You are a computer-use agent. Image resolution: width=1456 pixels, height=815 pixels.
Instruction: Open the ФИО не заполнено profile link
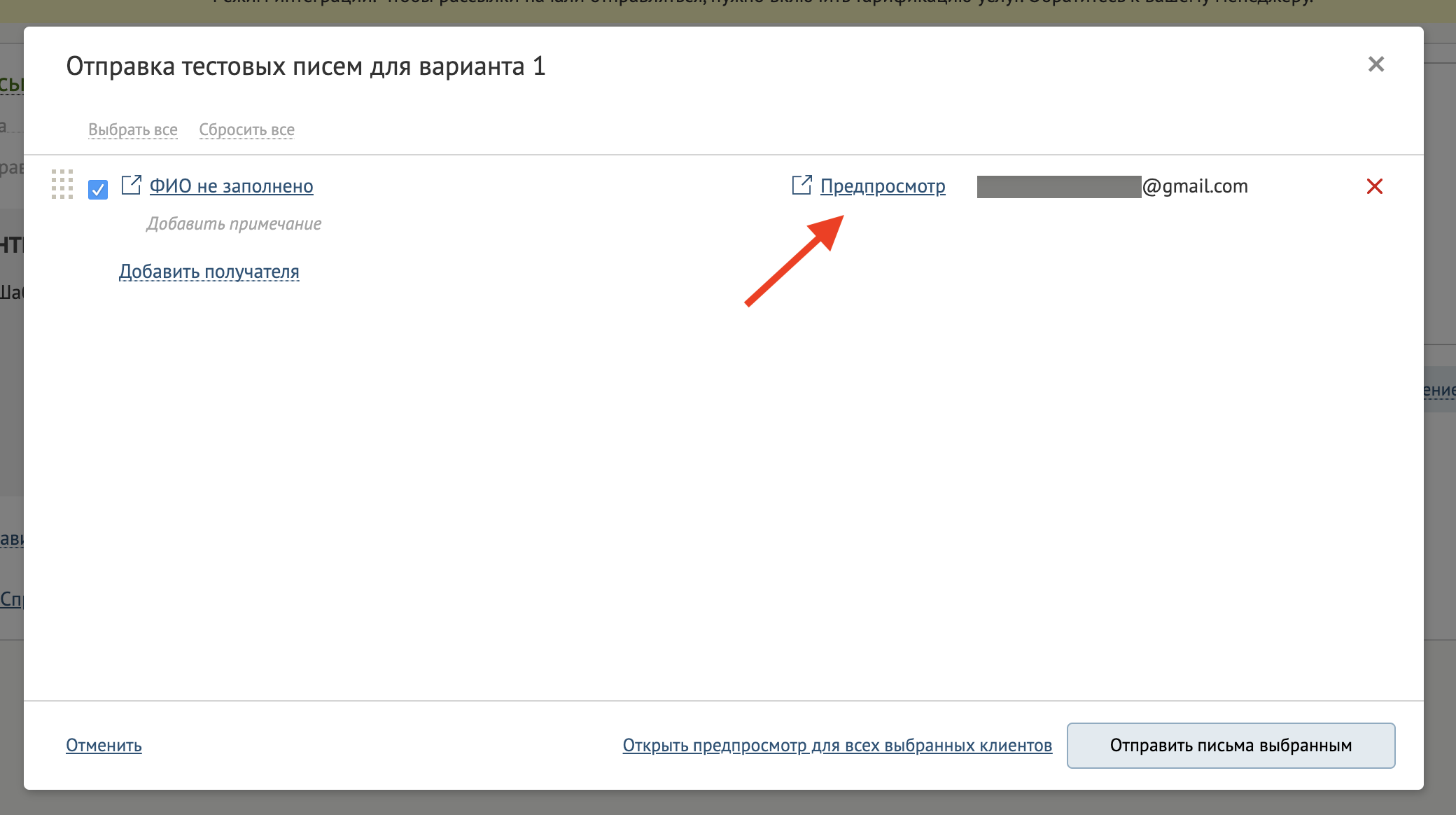pos(231,186)
